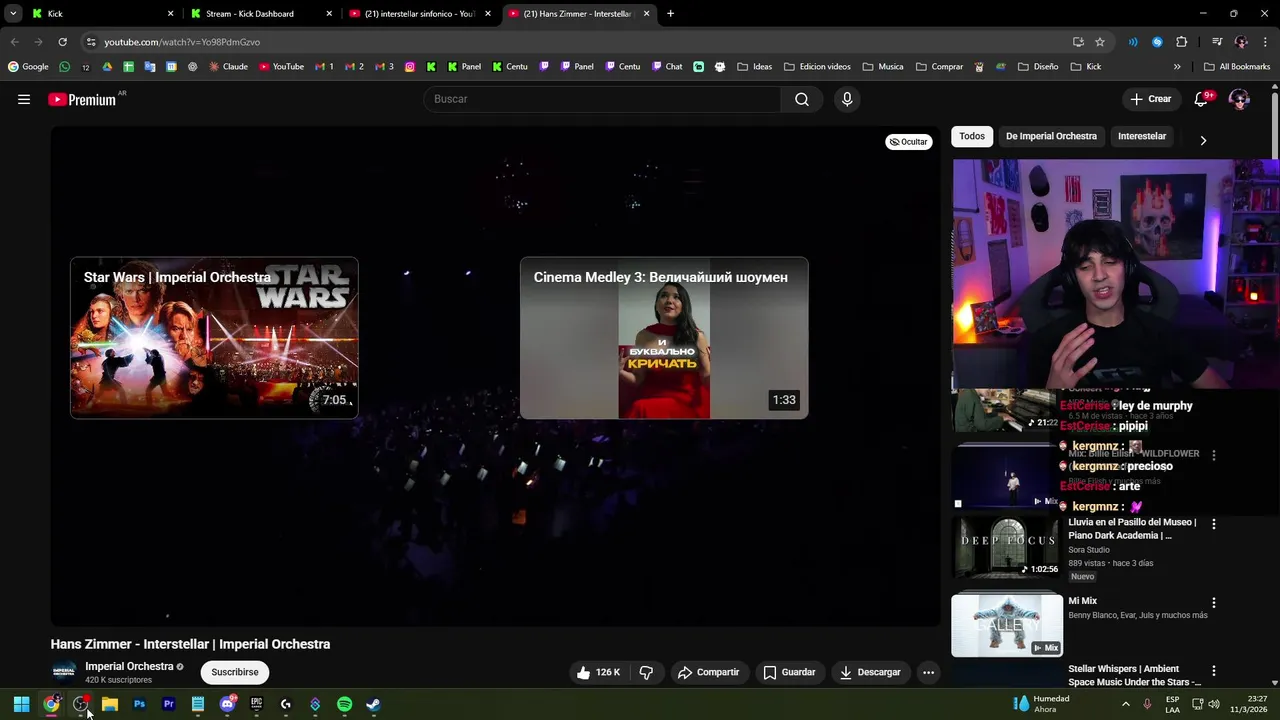Open the YouTube guide hamburger menu
The image size is (1280, 720).
click(24, 99)
